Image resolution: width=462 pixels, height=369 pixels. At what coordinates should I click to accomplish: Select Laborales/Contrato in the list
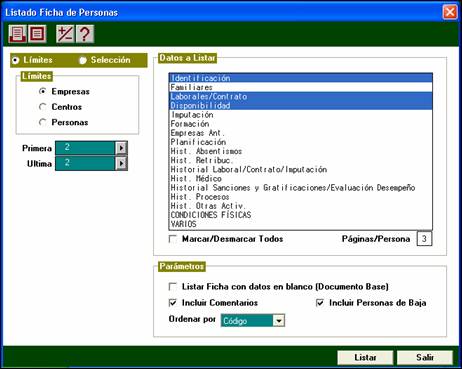[301, 96]
